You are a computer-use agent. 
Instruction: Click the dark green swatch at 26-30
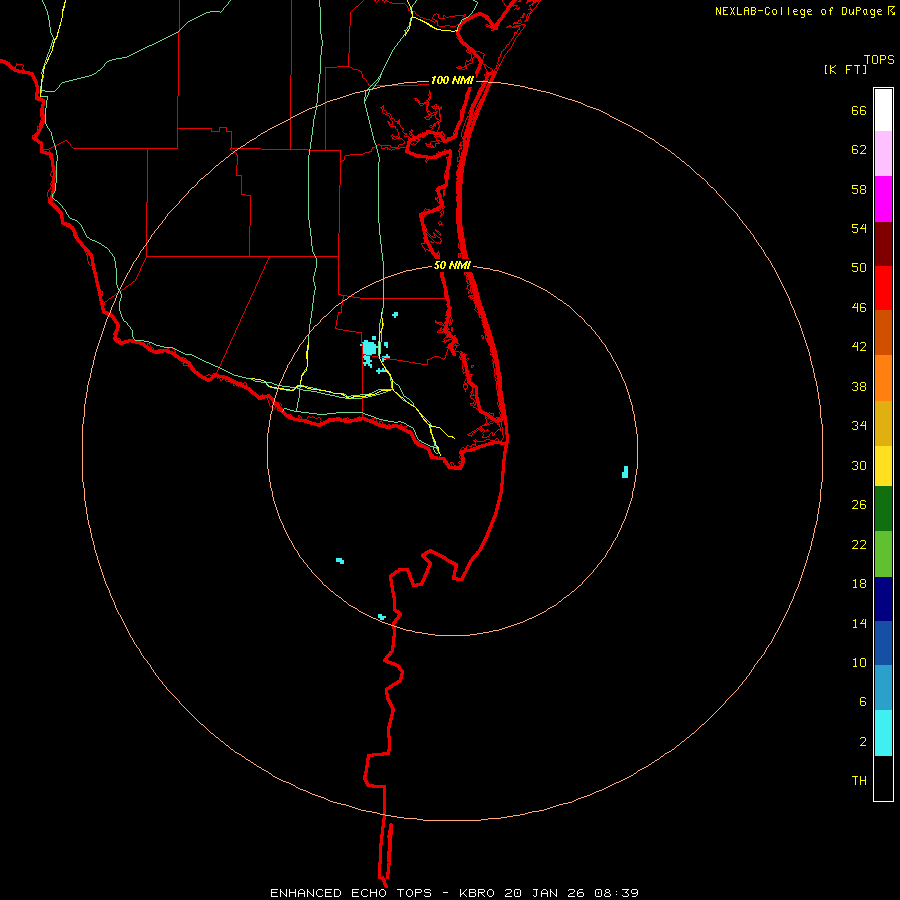883,508
